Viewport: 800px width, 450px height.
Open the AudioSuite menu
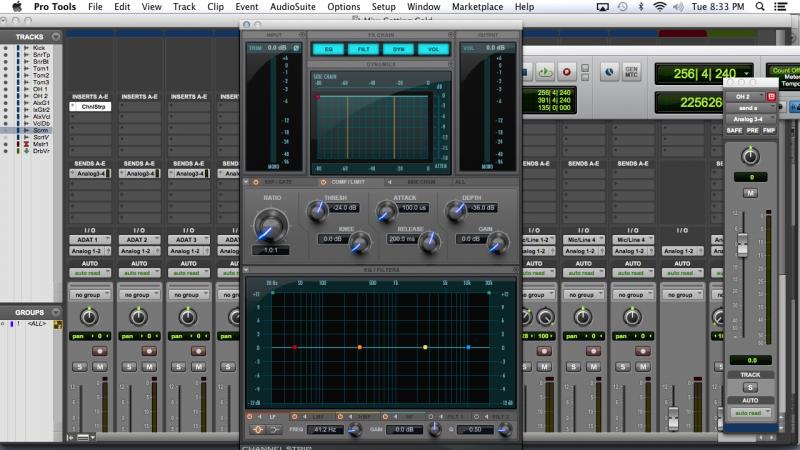point(293,7)
